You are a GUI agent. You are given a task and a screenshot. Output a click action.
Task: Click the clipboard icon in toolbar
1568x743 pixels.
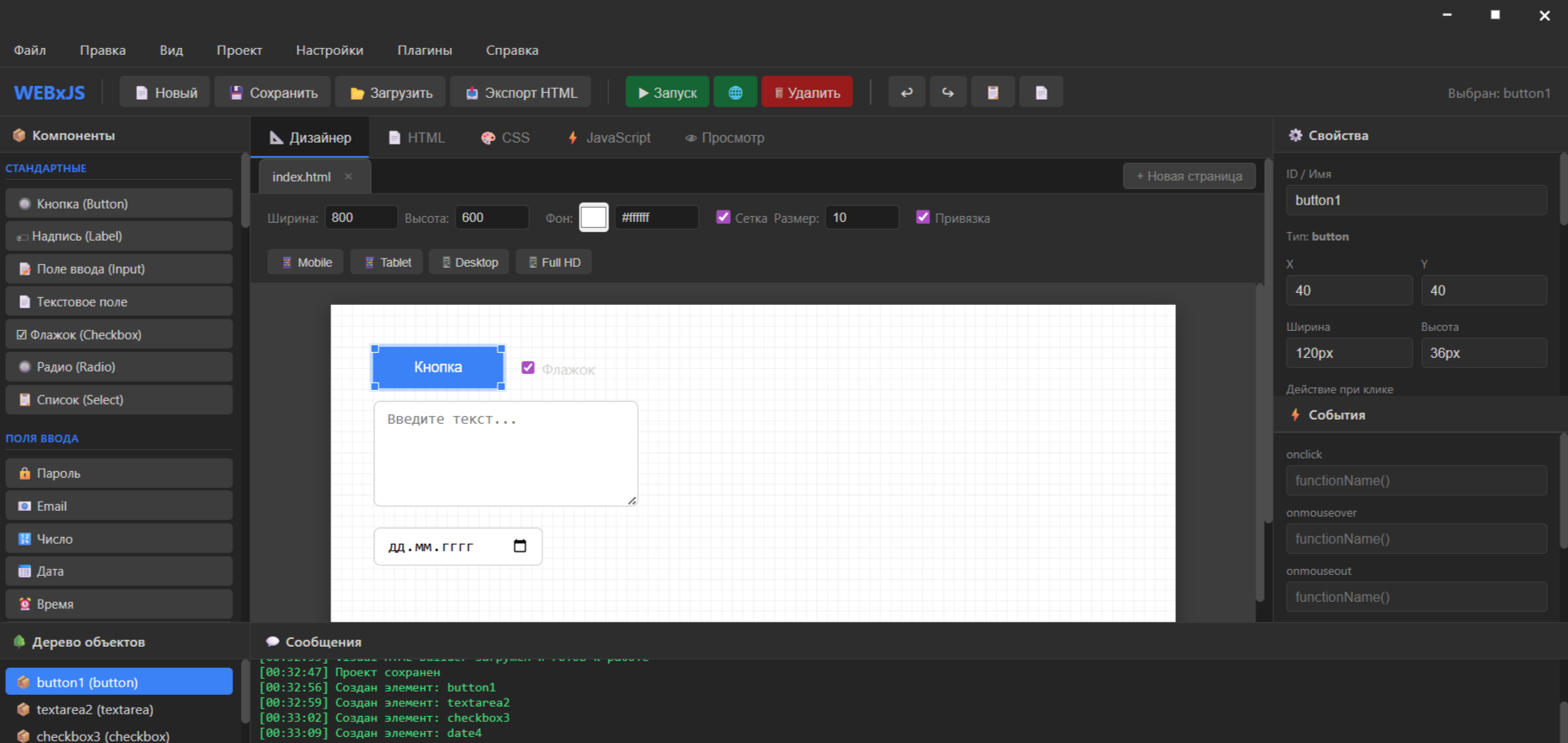click(993, 93)
